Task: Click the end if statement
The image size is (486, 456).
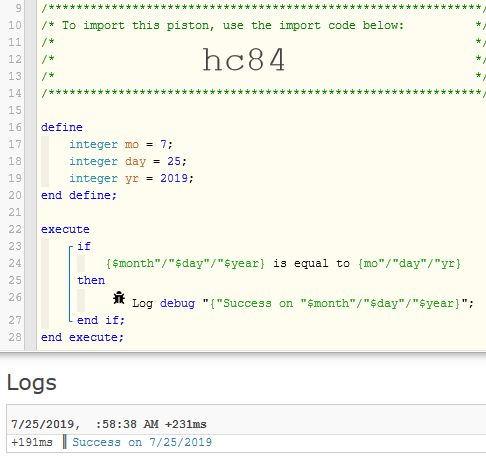Action: [x=101, y=320]
